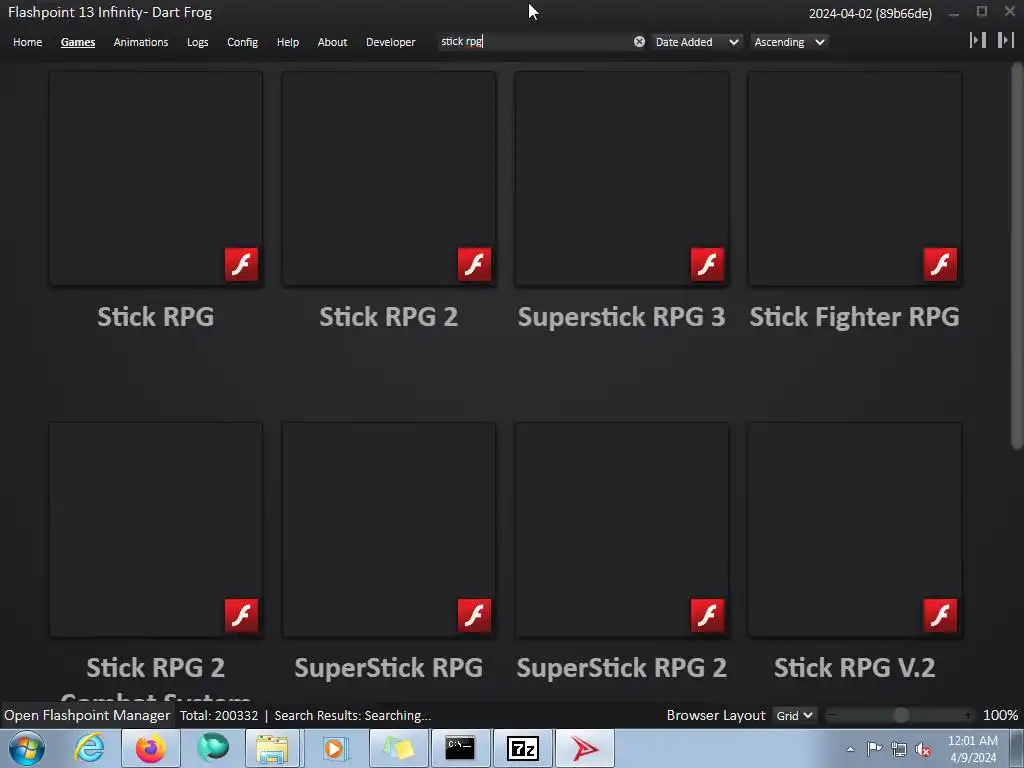Select the SuperStick RPG 2 title
The image size is (1024, 768).
pyautogui.click(x=621, y=667)
